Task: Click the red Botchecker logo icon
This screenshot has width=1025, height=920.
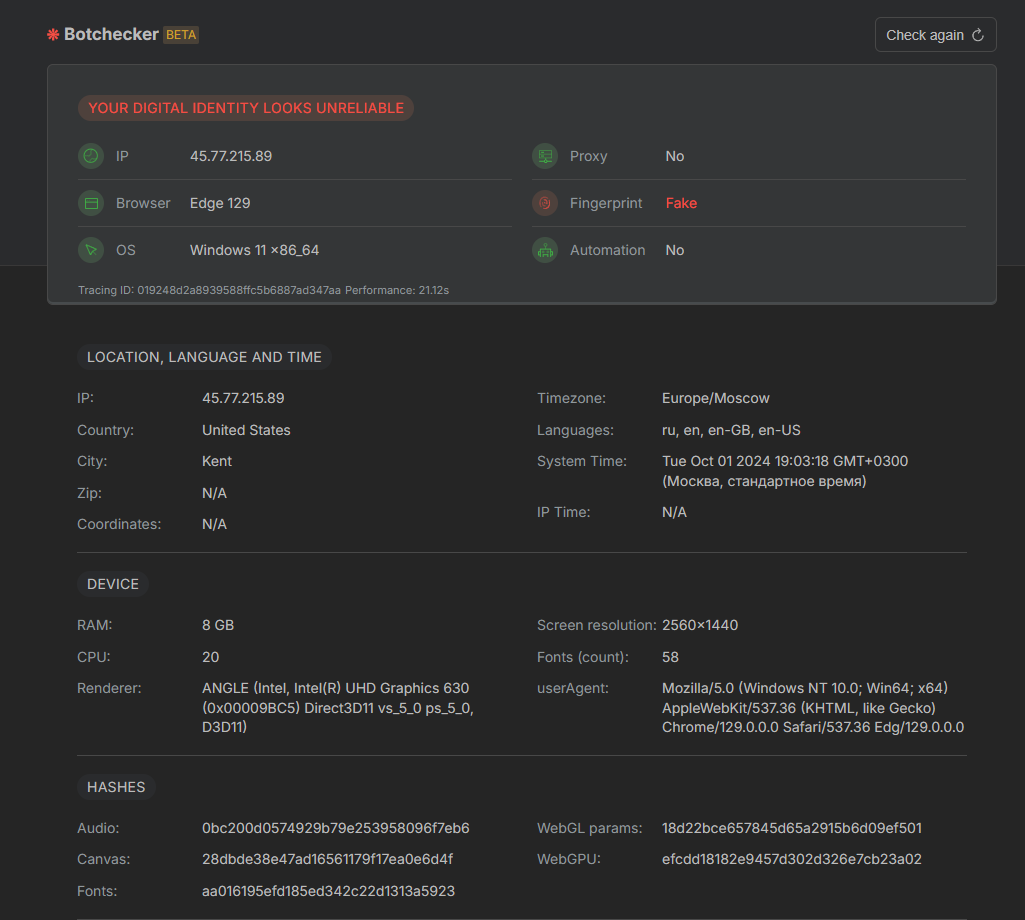Action: coord(53,35)
